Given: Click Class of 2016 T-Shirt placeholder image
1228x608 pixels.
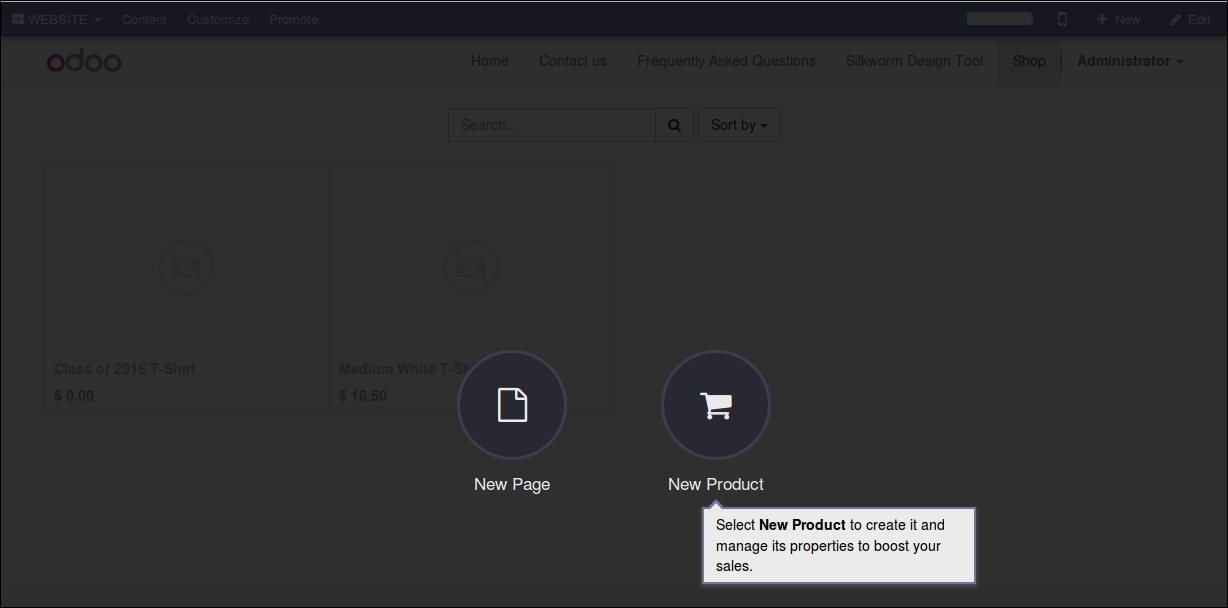Looking at the screenshot, I should click(x=186, y=267).
